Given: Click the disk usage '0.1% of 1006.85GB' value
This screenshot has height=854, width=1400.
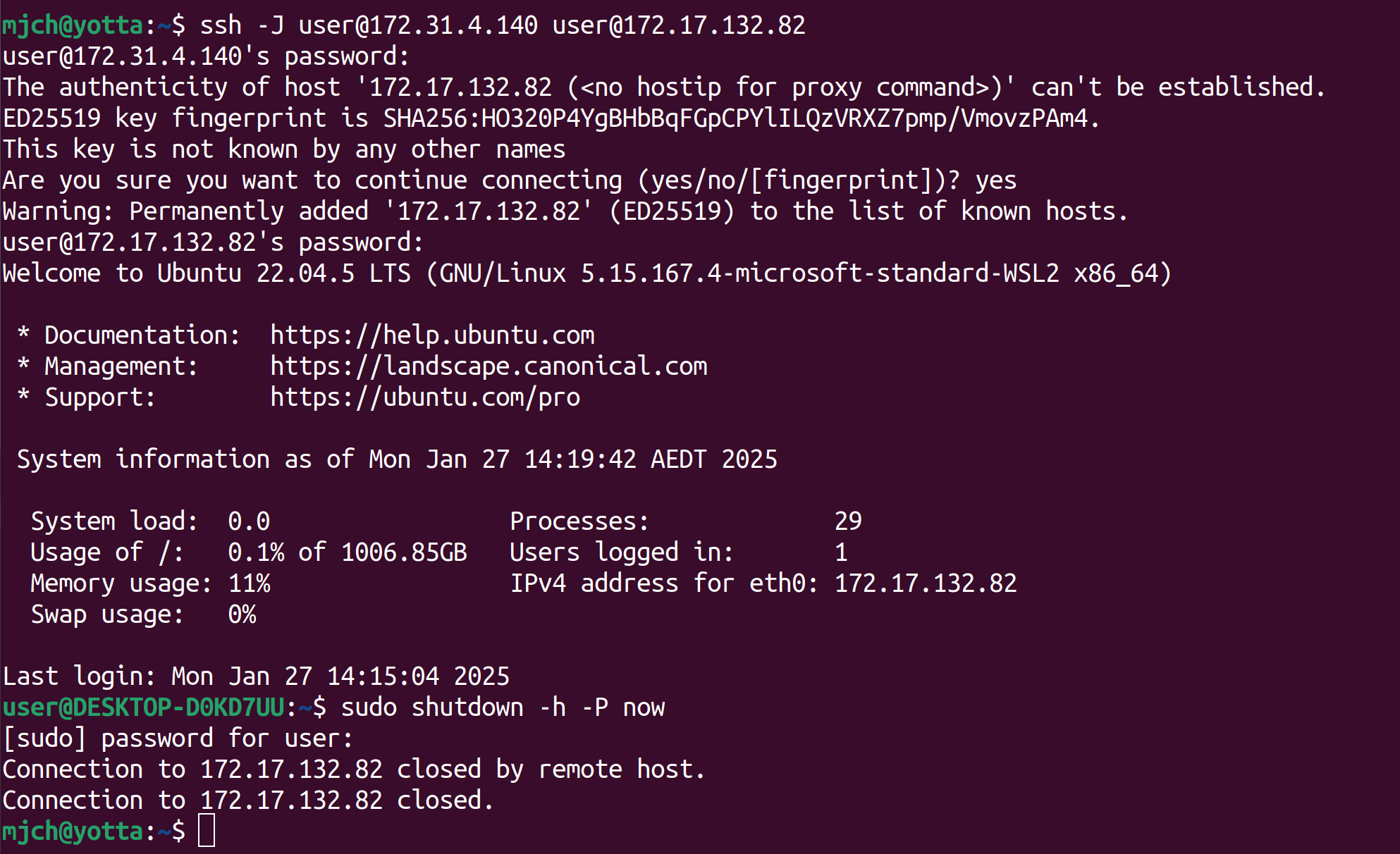Looking at the screenshot, I should coord(347,552).
